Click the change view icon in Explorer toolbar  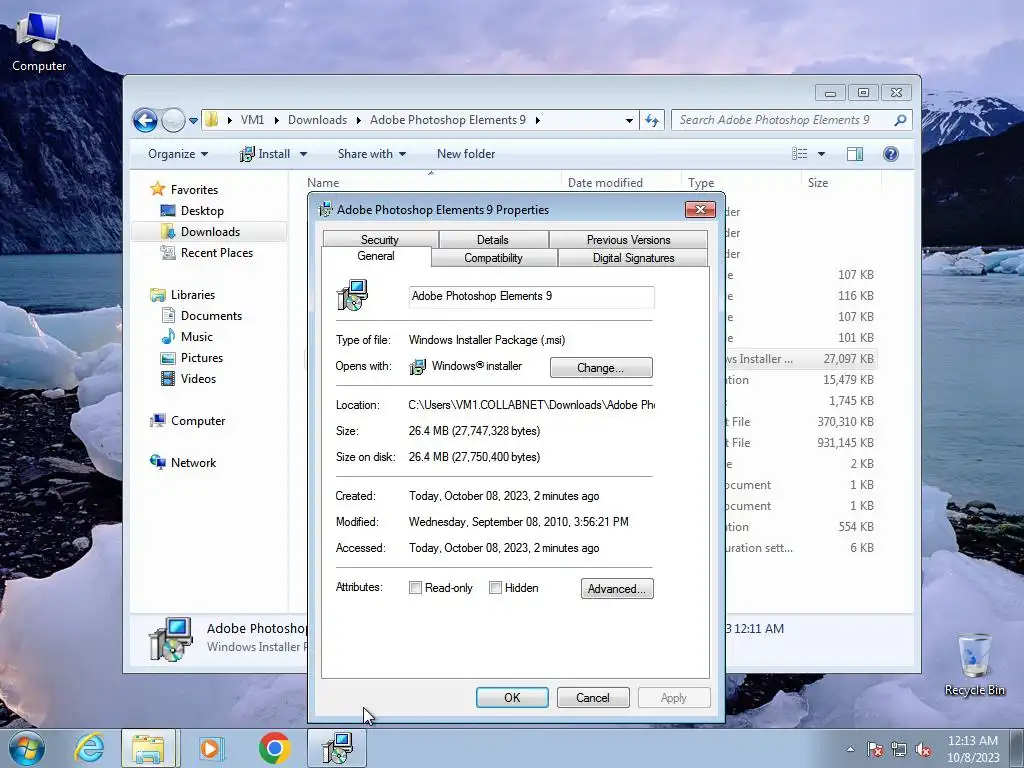click(799, 153)
